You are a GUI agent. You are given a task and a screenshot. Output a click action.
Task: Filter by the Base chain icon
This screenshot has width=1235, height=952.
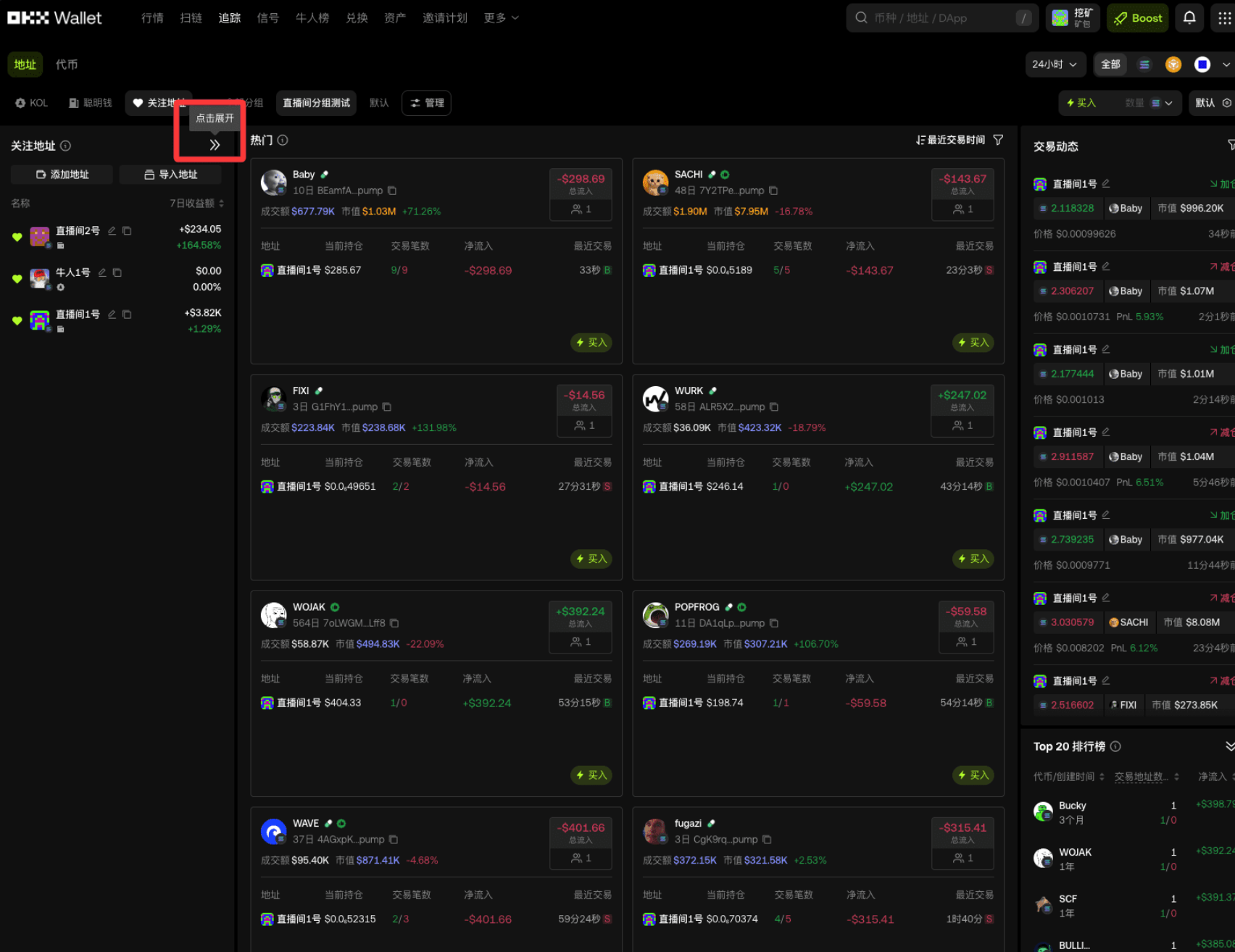1202,64
